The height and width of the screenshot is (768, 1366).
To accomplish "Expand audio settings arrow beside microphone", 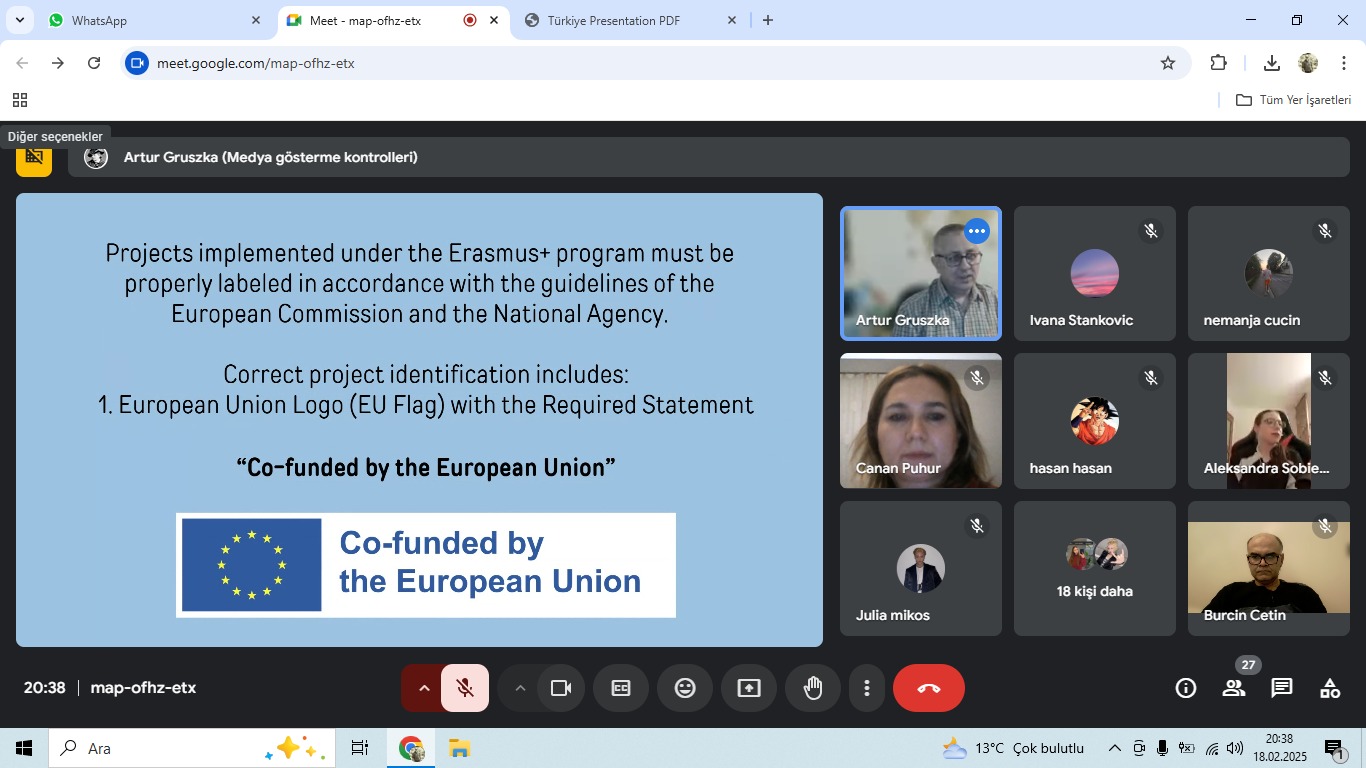I will (423, 688).
